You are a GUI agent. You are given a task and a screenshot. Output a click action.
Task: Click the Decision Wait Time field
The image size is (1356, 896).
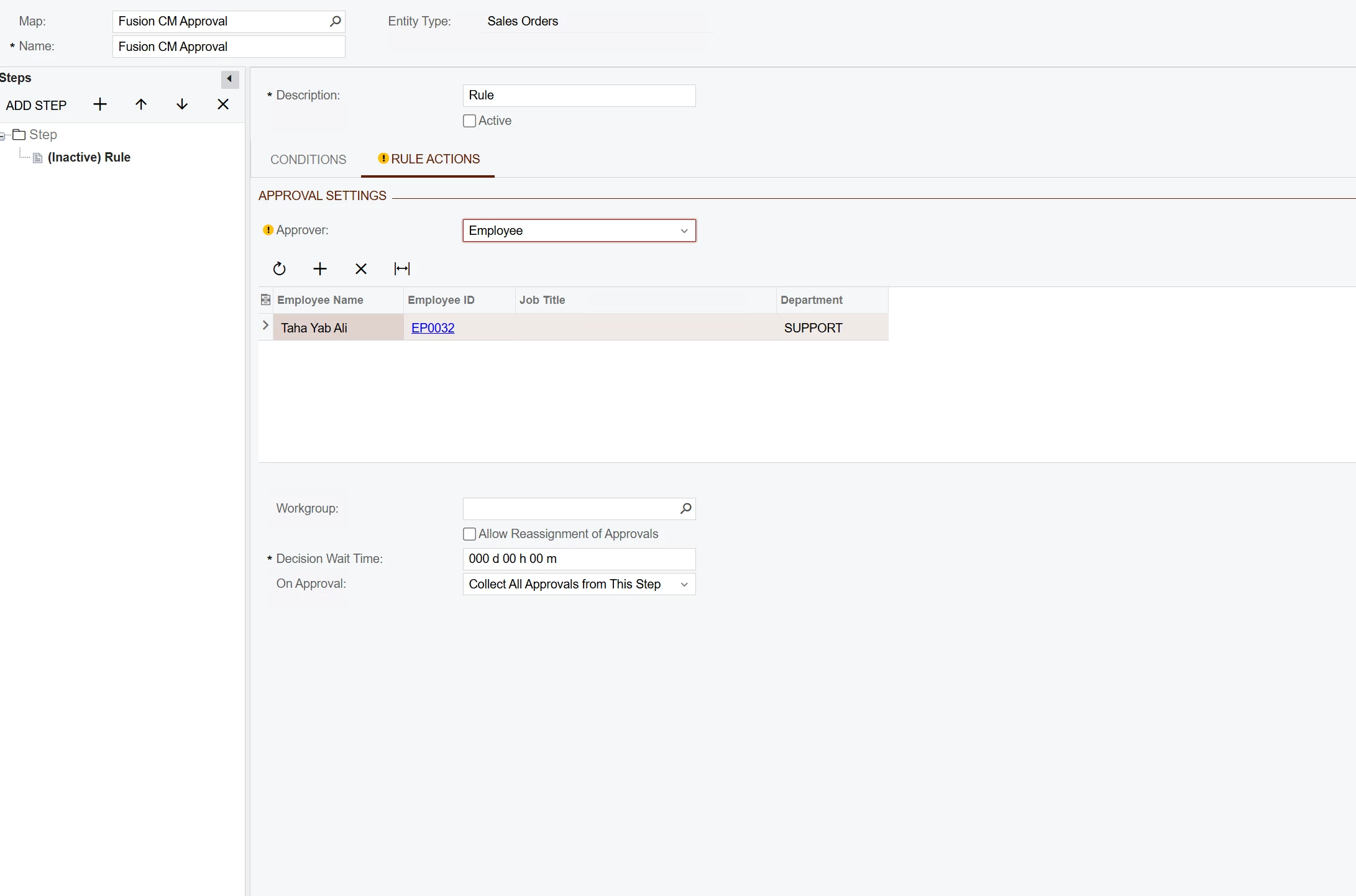coord(579,559)
